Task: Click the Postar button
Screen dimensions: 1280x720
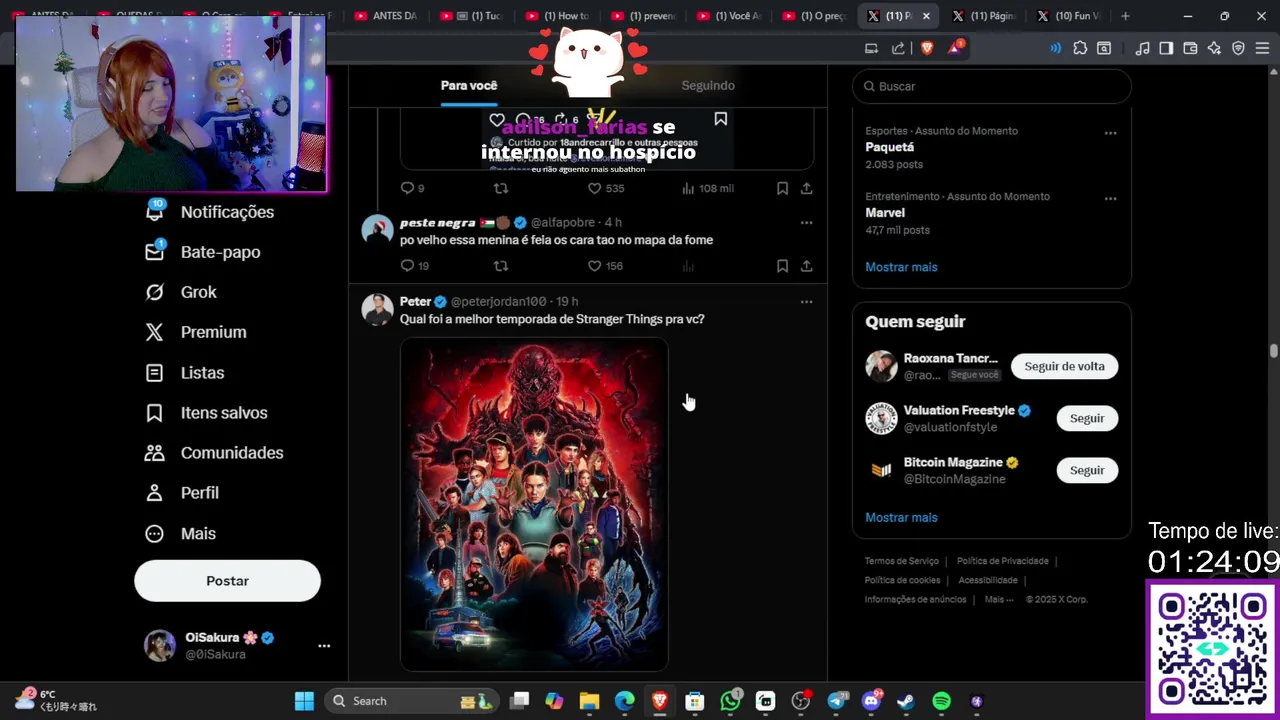Action: click(x=227, y=581)
